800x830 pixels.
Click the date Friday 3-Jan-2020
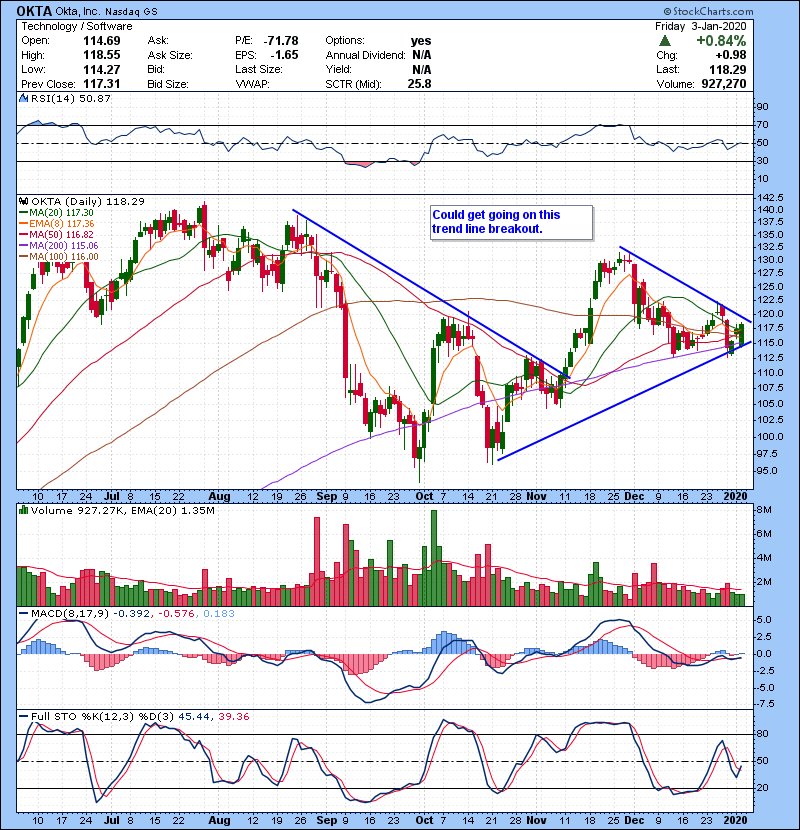coord(700,26)
